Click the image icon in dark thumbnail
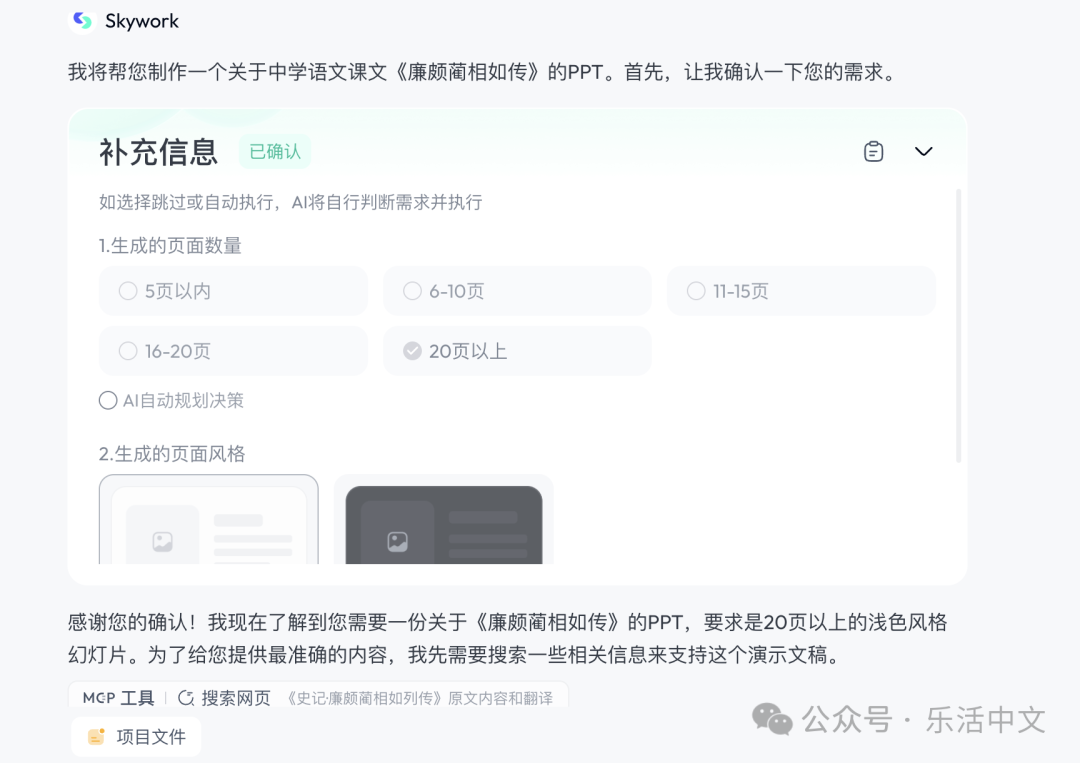 click(397, 542)
